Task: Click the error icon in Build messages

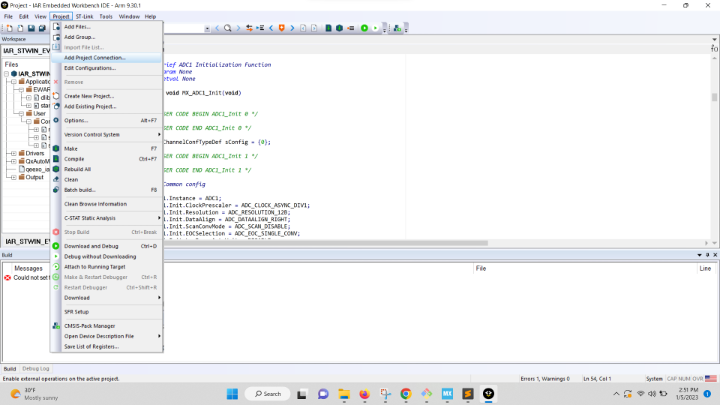Action: tap(7, 278)
